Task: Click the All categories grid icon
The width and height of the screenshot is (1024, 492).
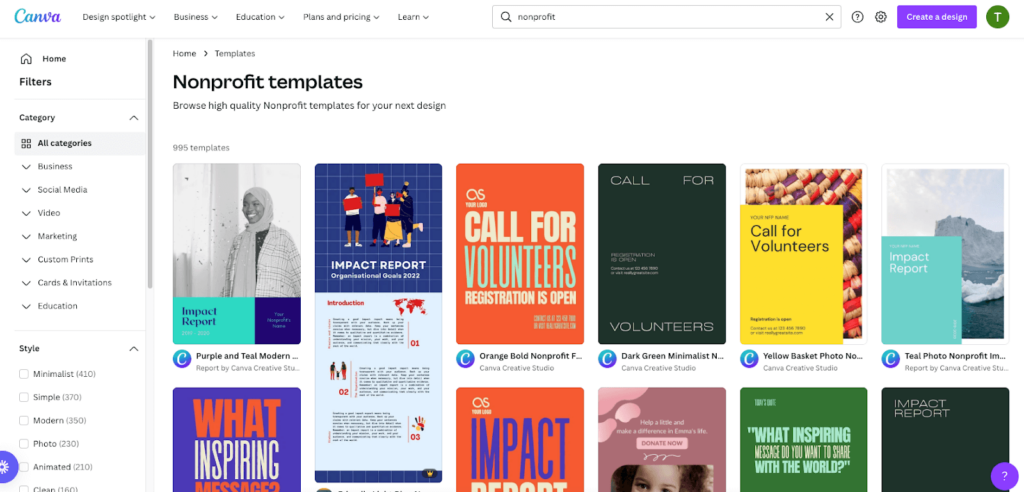Action: pyautogui.click(x=26, y=143)
